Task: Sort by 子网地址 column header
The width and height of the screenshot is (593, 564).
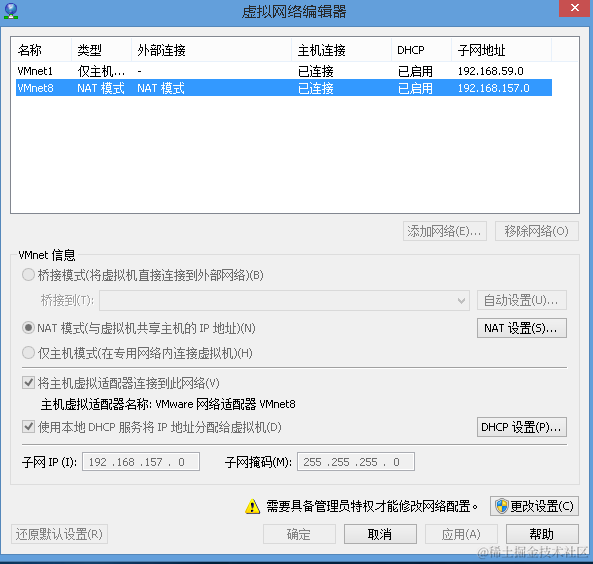Action: (x=501, y=50)
